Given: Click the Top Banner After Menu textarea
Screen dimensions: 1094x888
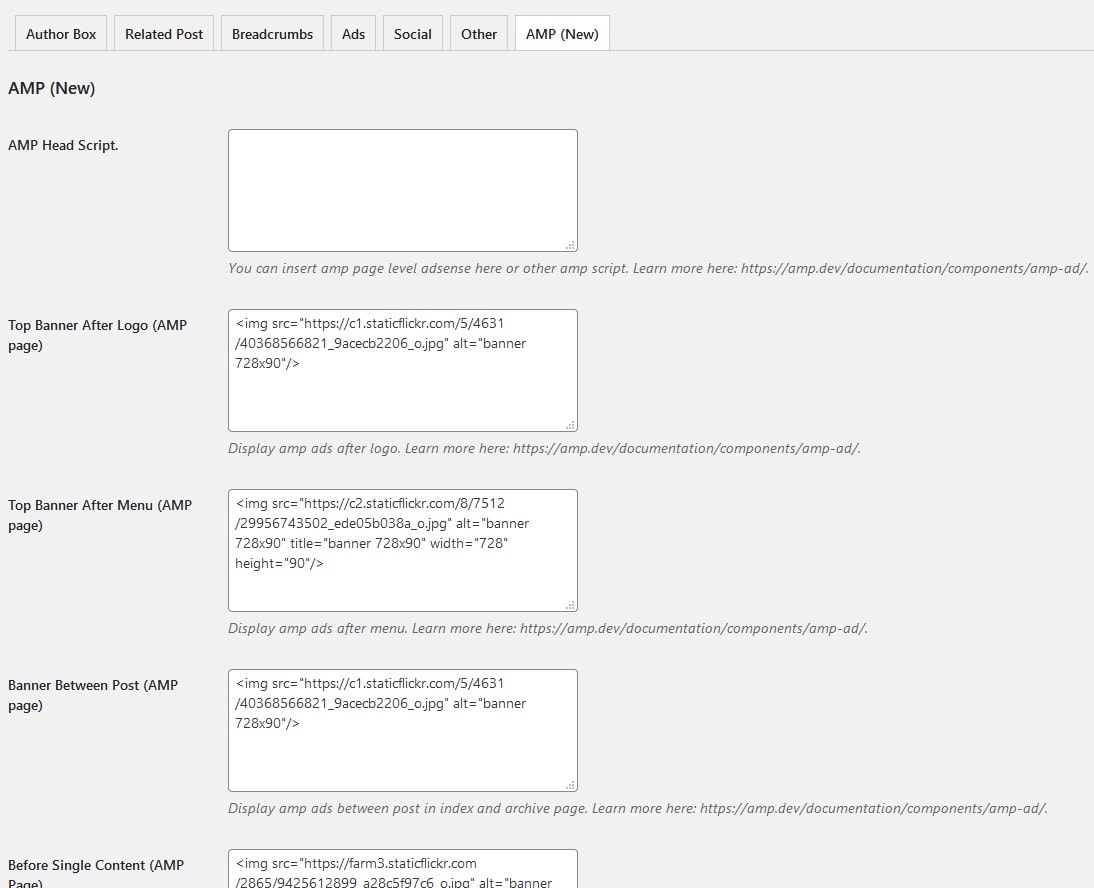Looking at the screenshot, I should [402, 550].
